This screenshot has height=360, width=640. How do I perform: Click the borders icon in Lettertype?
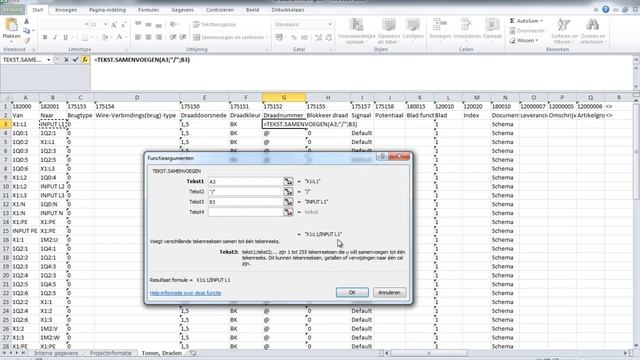pyautogui.click(x=85, y=37)
